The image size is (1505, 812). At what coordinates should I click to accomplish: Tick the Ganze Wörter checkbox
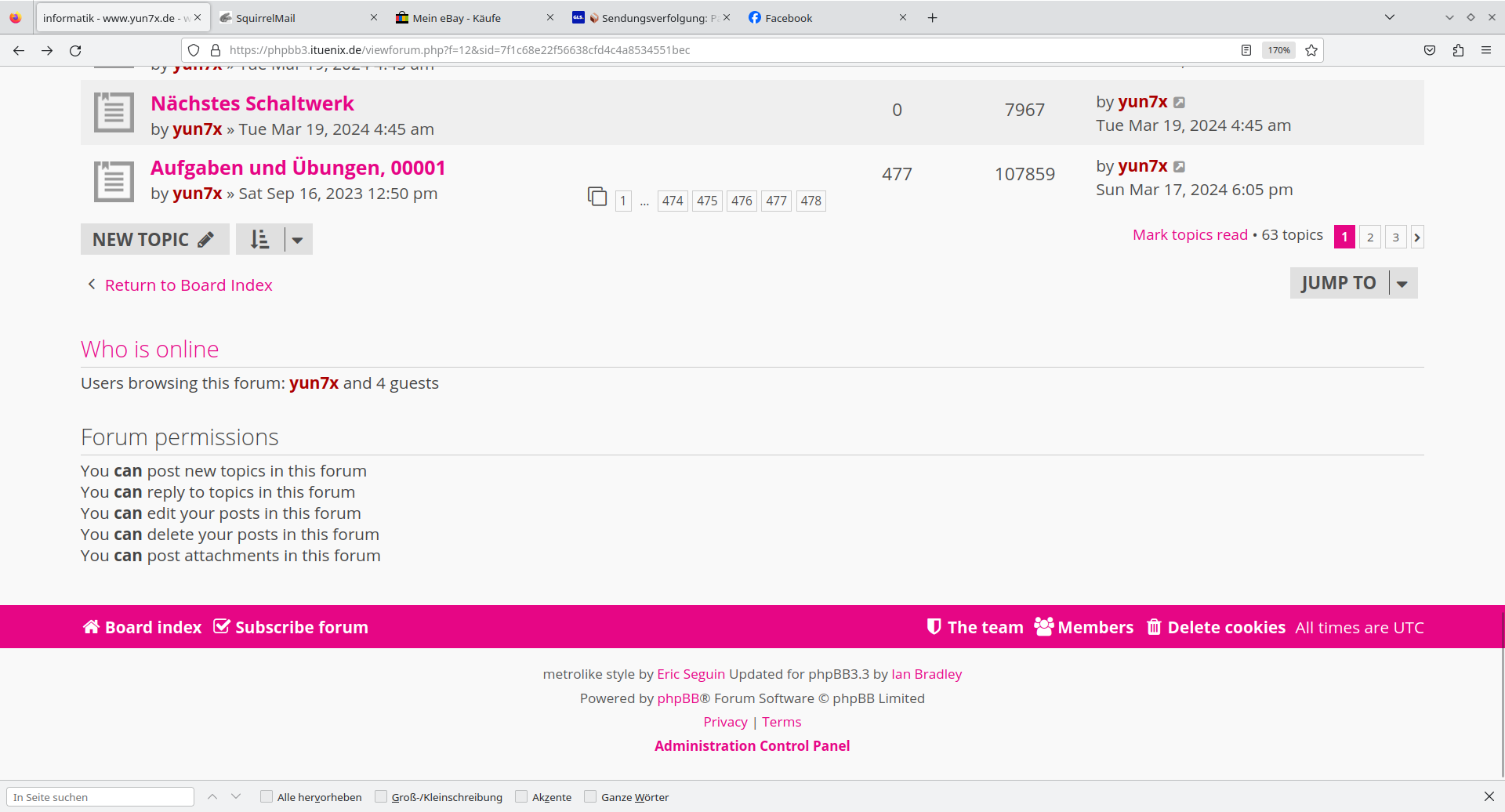click(x=590, y=797)
